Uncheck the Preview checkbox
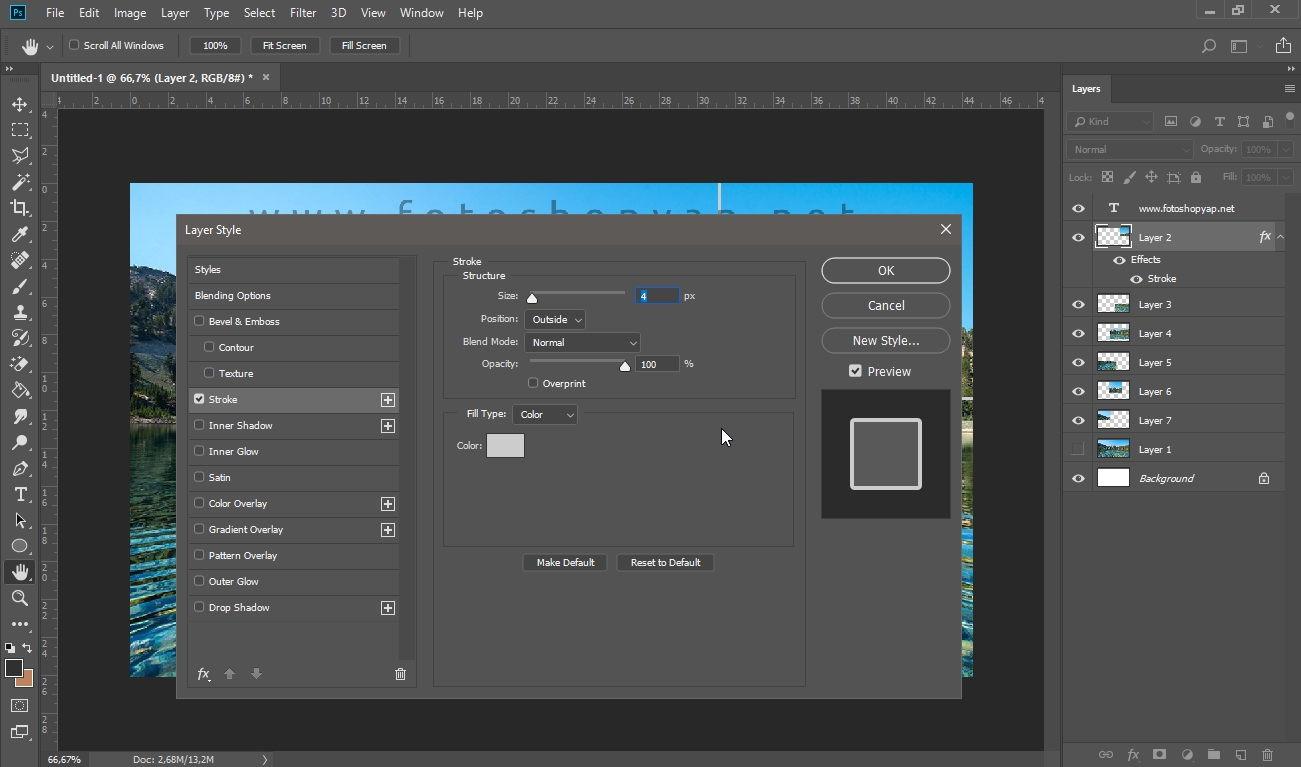Image resolution: width=1301 pixels, height=767 pixels. click(x=855, y=371)
